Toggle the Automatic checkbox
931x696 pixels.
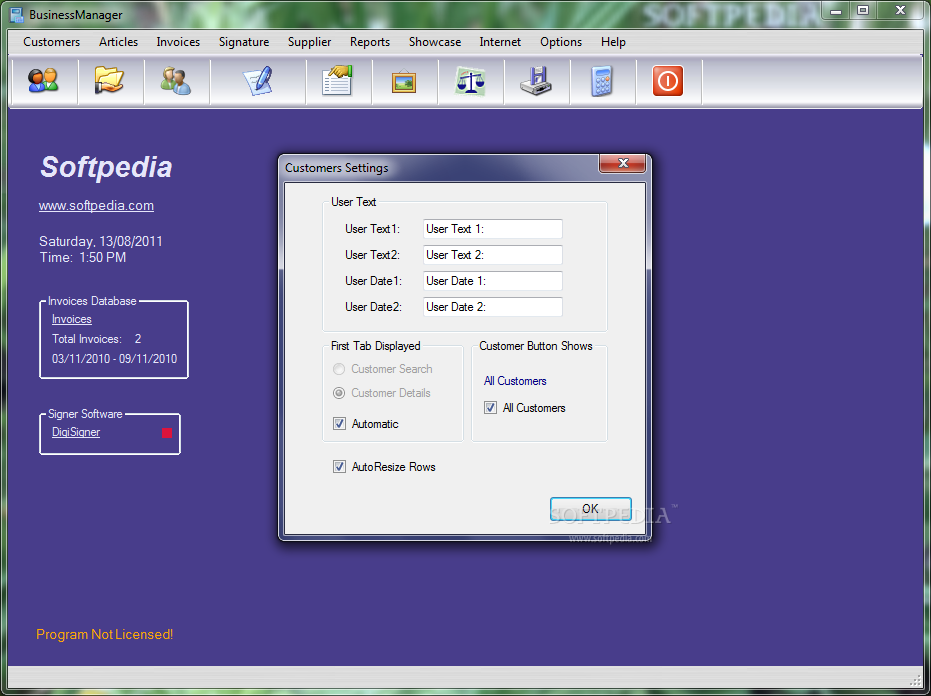pyautogui.click(x=340, y=423)
